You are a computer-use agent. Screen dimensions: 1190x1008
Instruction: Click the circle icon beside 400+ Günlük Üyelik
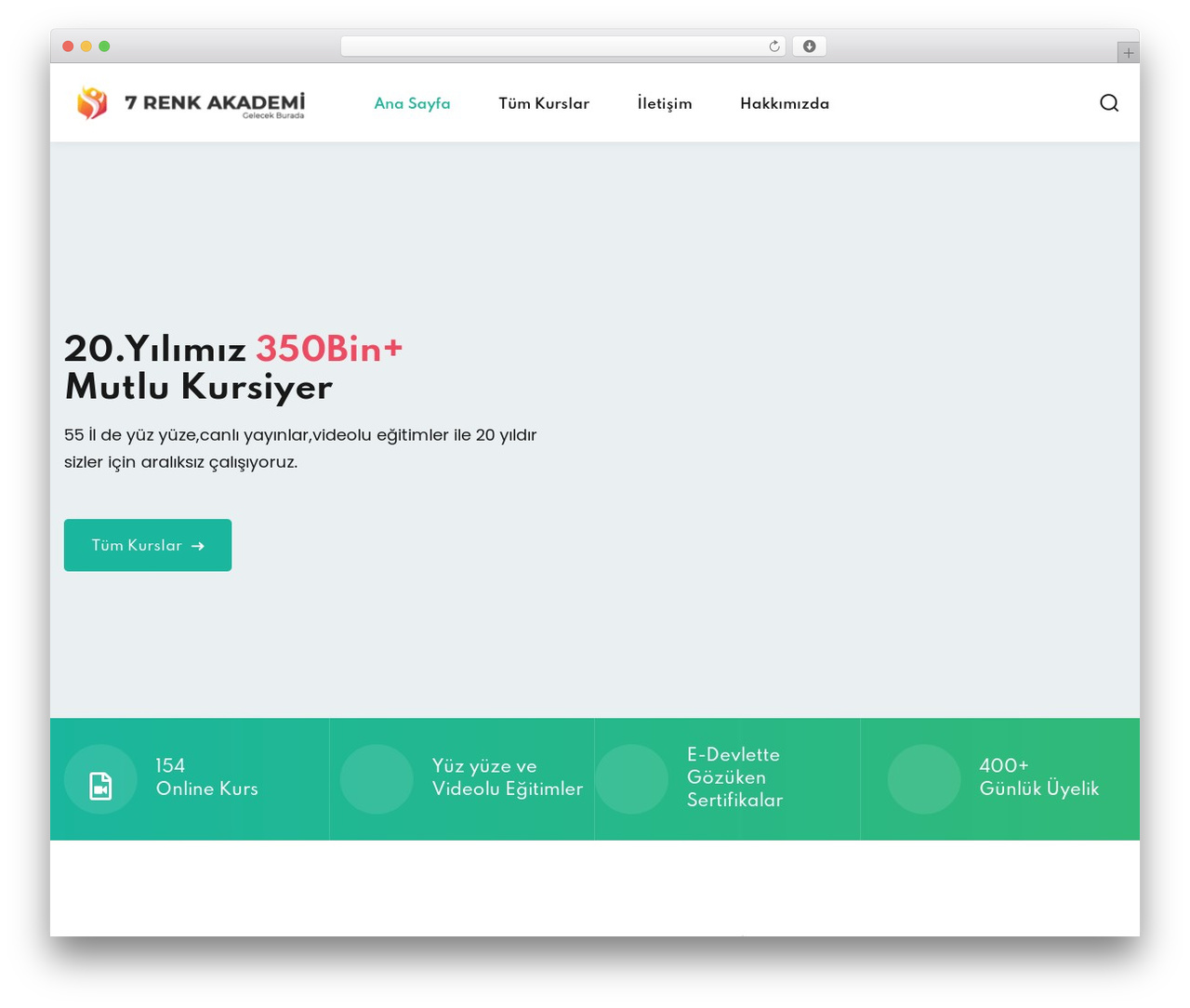click(x=924, y=779)
